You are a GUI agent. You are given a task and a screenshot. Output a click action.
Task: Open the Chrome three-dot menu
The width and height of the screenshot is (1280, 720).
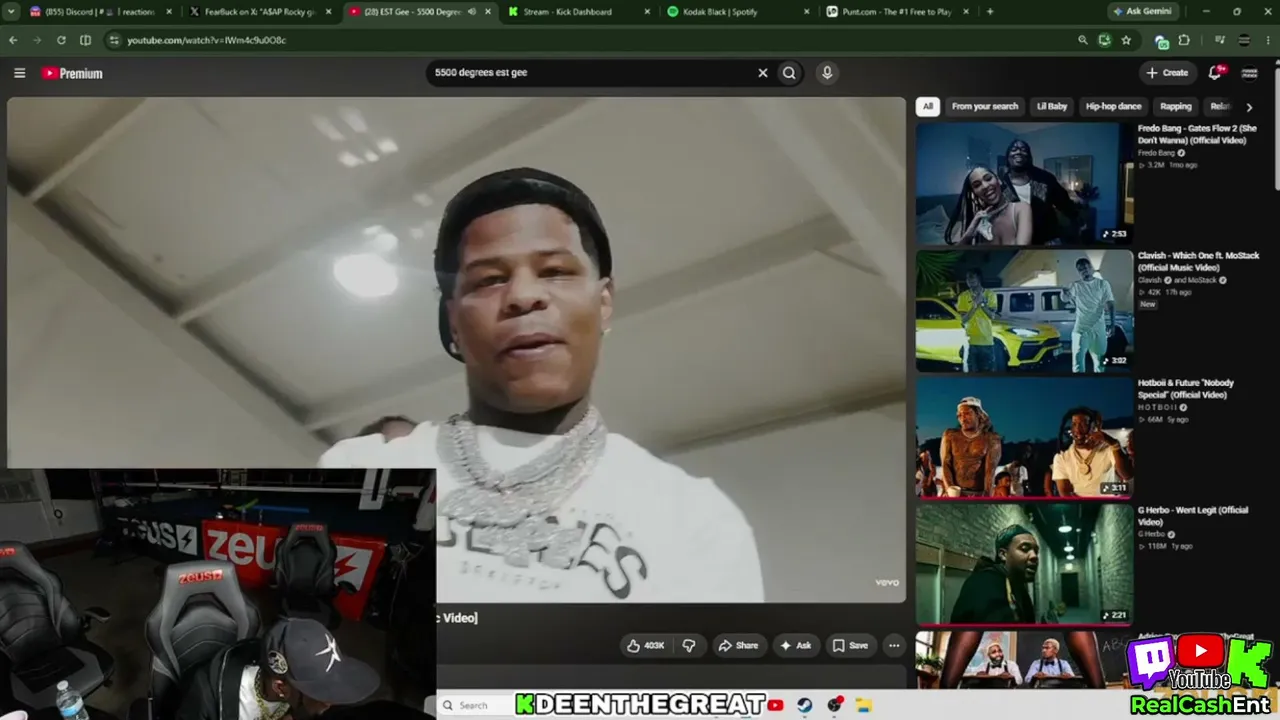click(x=1268, y=40)
